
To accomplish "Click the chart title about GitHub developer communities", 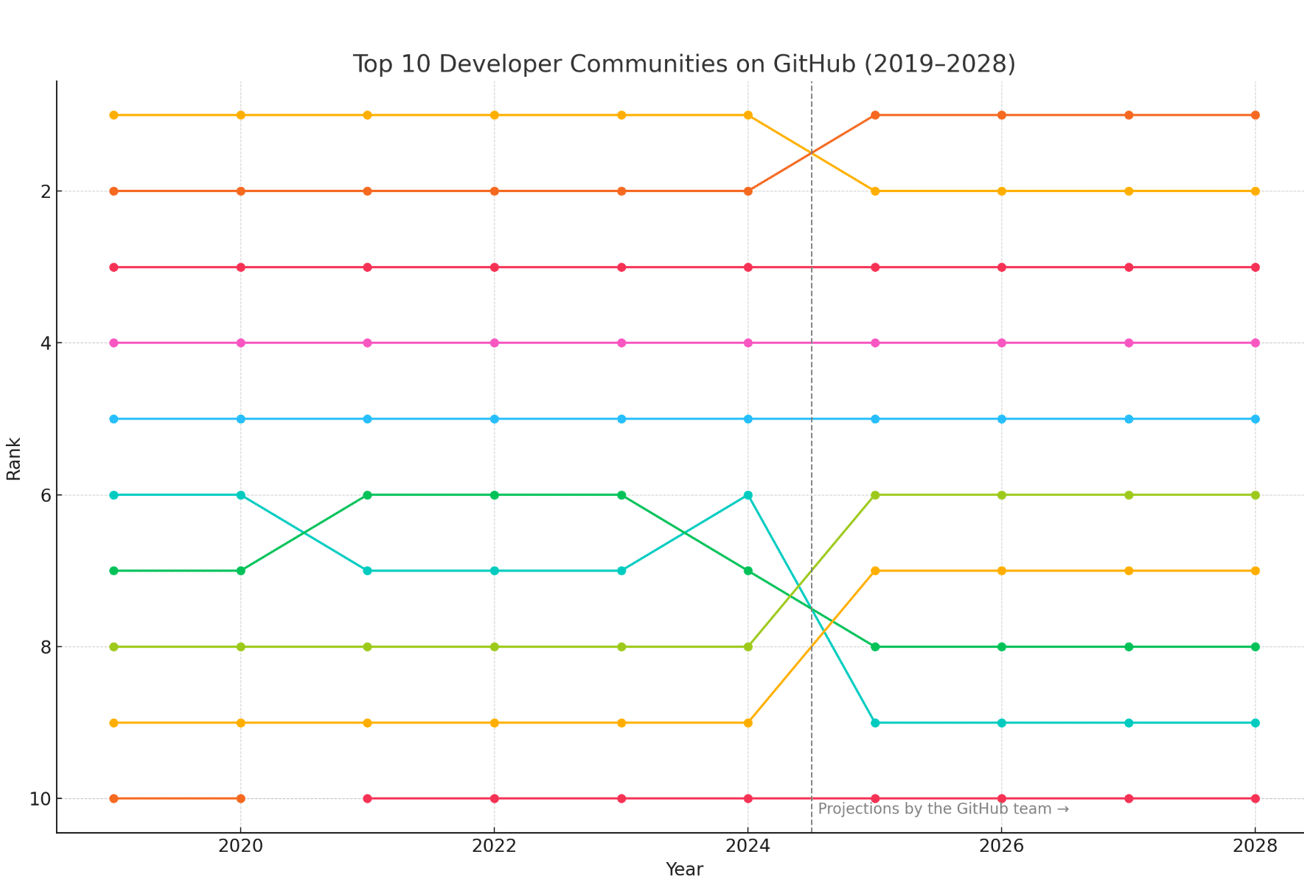I will (684, 65).
